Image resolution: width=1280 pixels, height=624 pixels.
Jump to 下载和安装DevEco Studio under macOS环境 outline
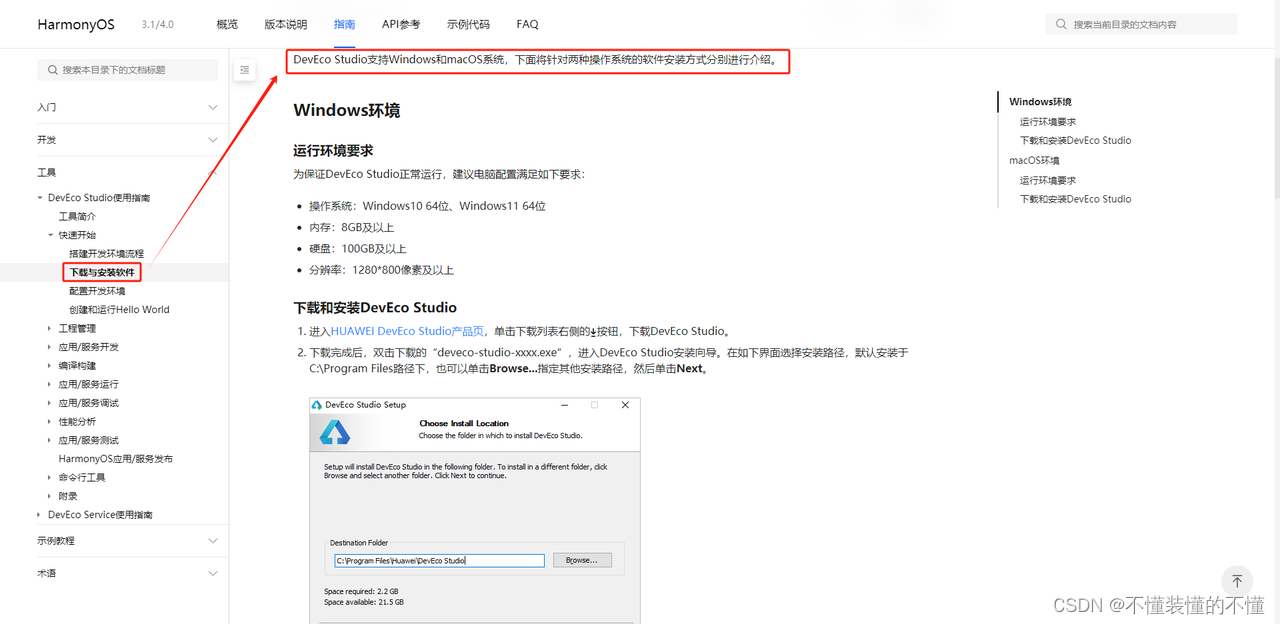[1075, 199]
